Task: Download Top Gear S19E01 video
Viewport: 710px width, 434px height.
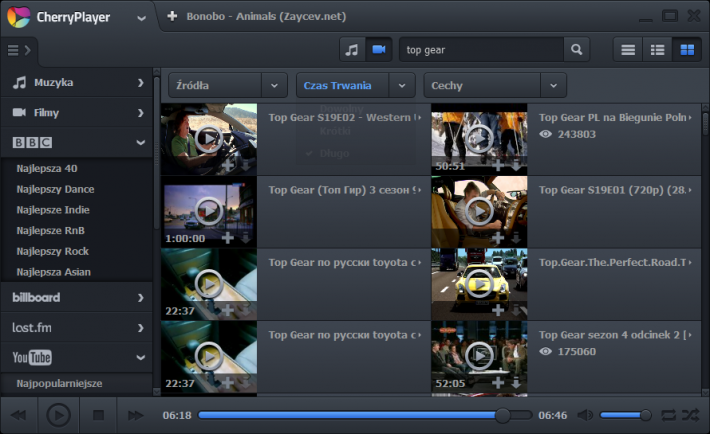Action: [x=516, y=237]
